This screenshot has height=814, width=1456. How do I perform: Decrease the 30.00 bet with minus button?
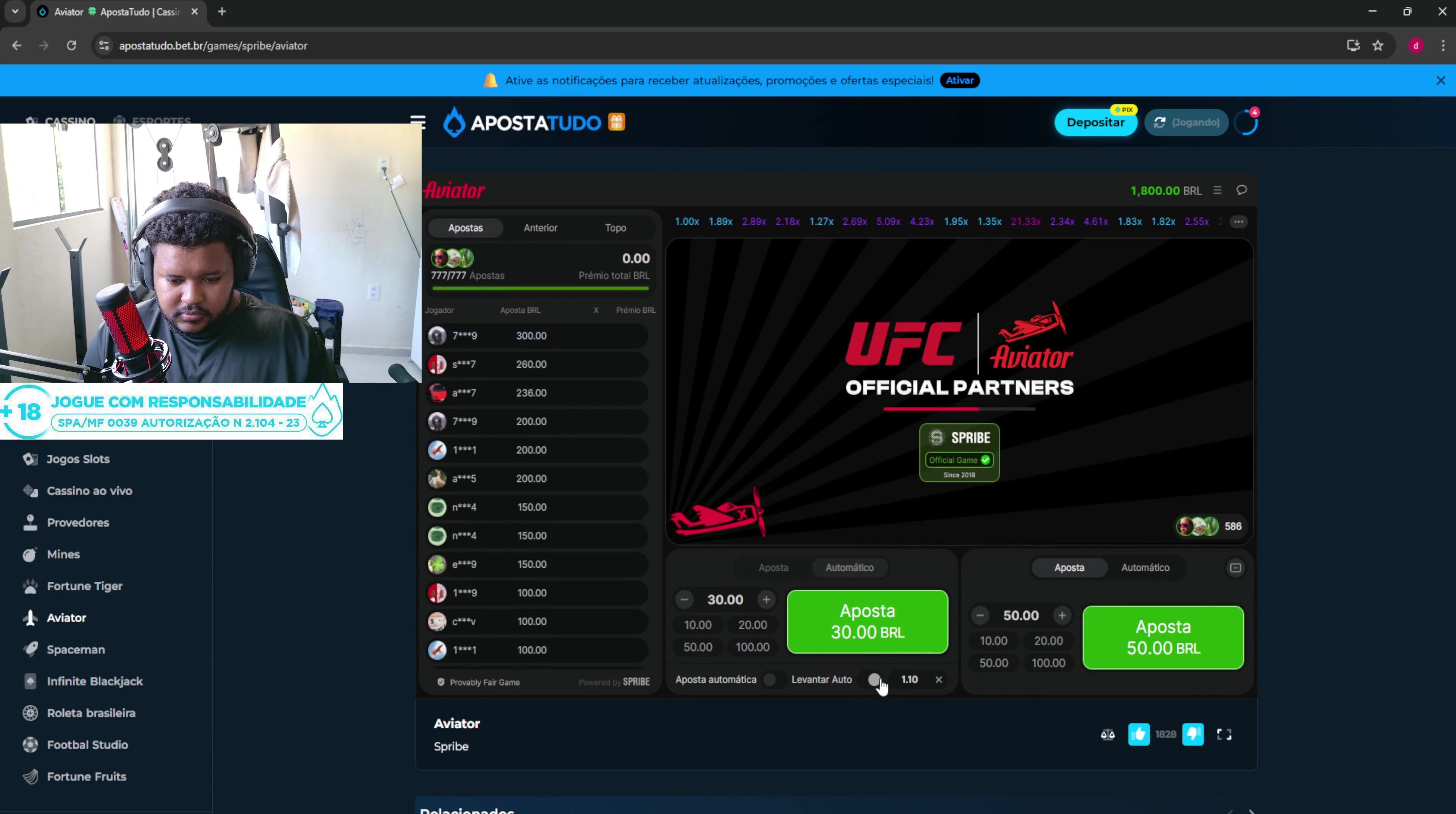[x=684, y=600]
